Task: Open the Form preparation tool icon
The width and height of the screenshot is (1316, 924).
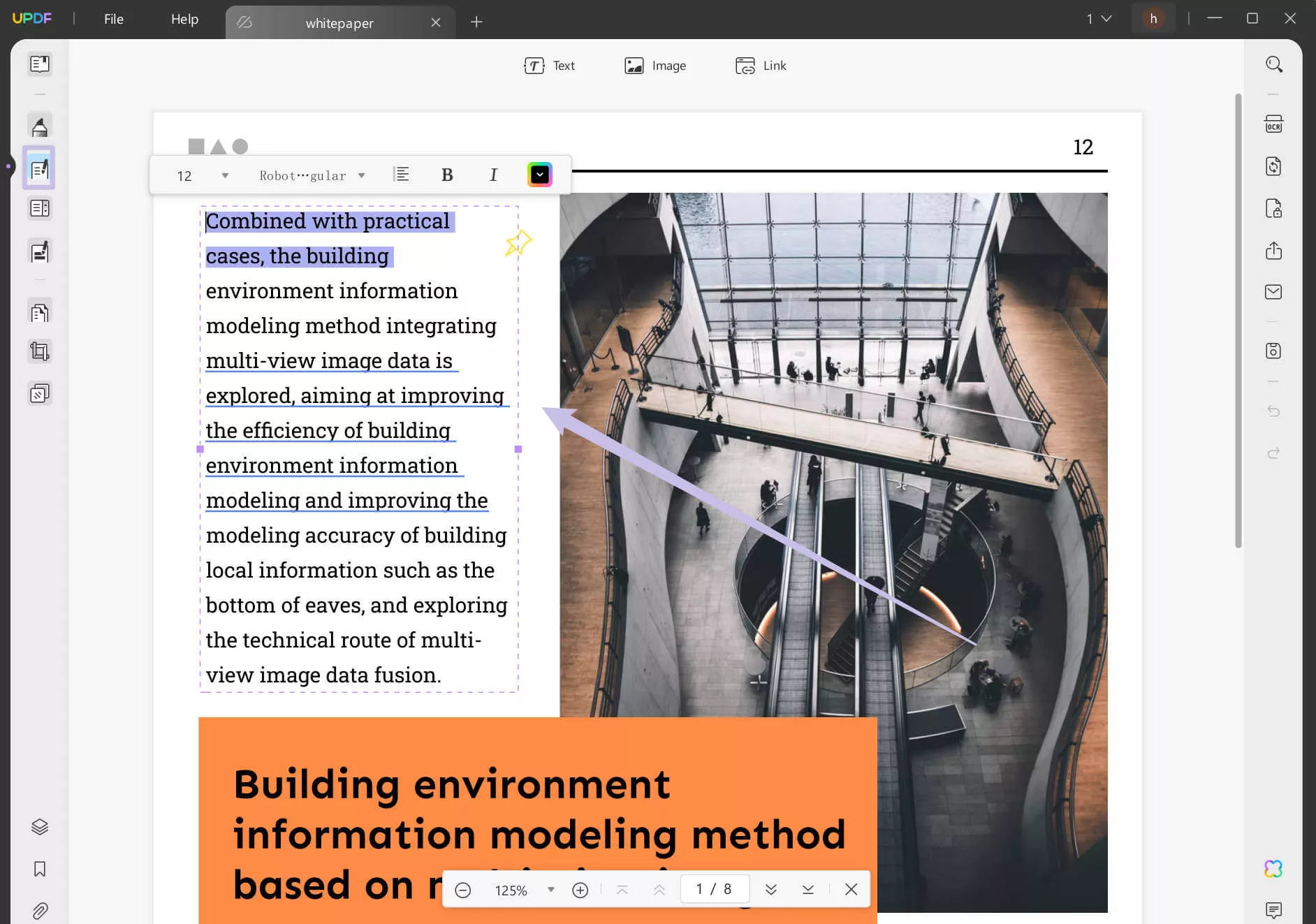Action: pyautogui.click(x=40, y=209)
